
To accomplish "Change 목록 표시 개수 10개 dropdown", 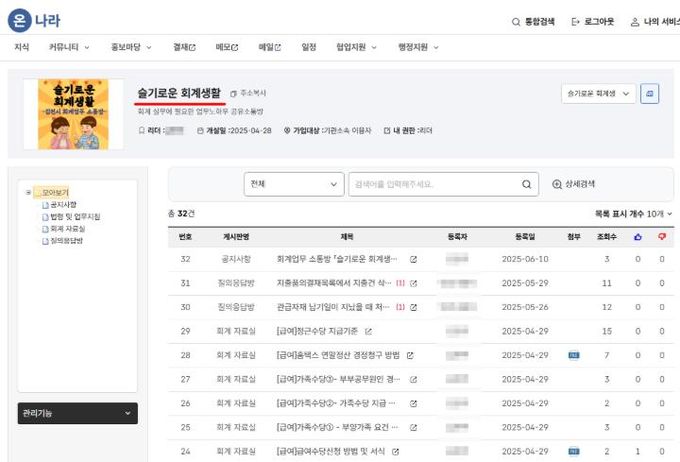I will point(659,214).
